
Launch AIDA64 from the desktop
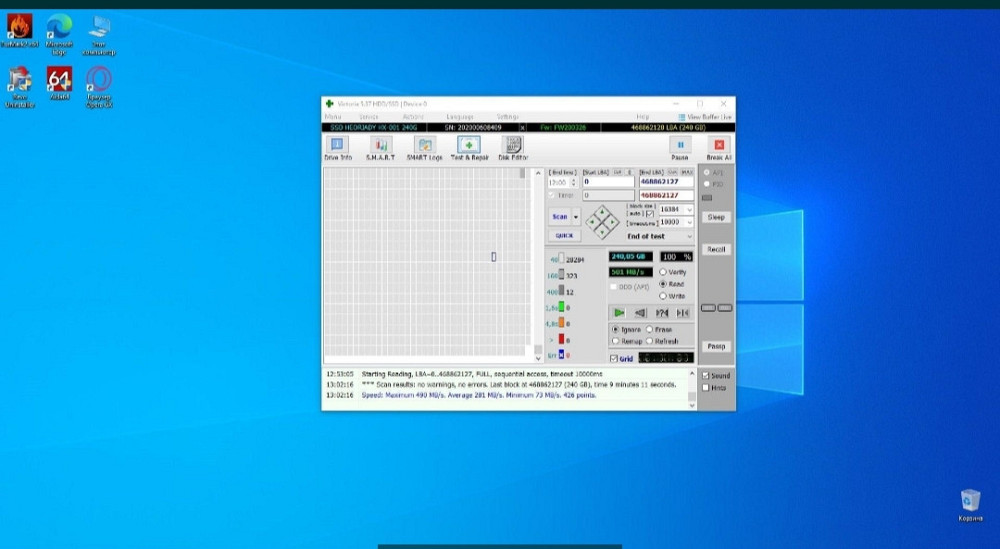click(59, 84)
